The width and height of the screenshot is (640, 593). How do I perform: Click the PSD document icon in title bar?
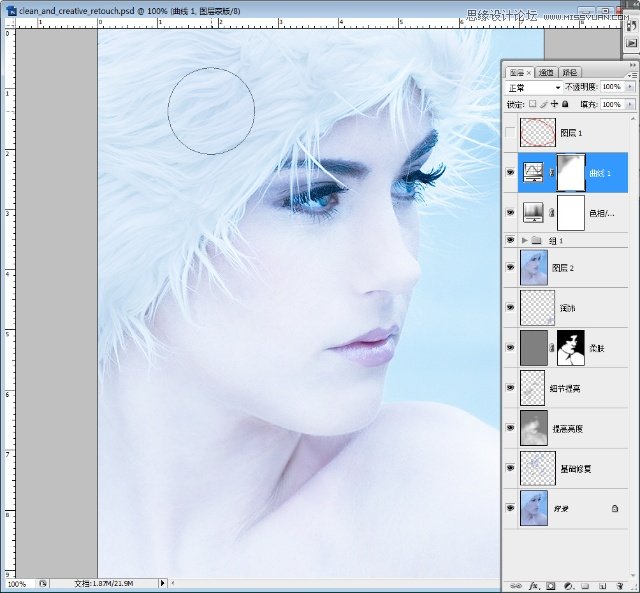[12, 11]
